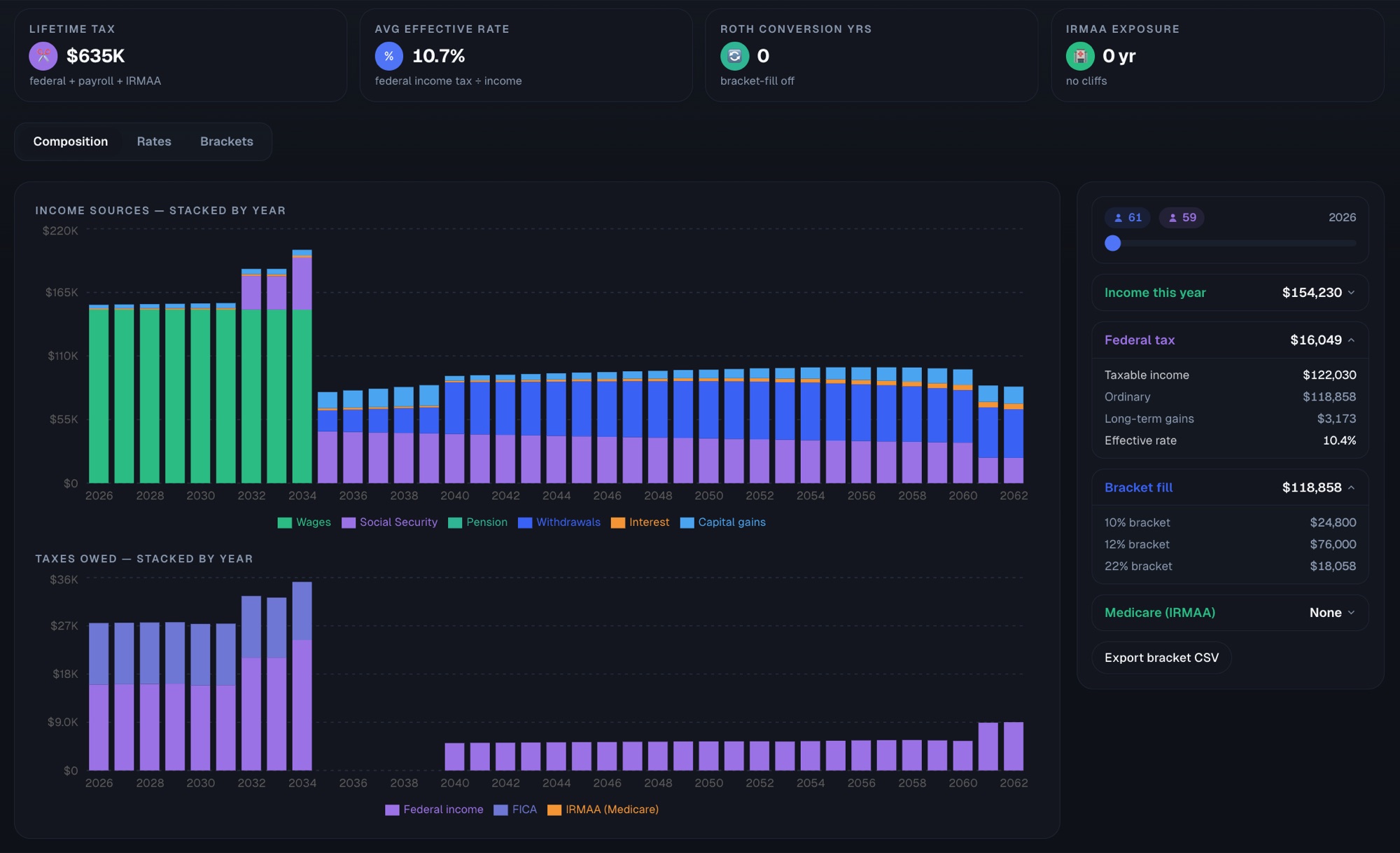
Task: Click the 12% bracket $76,000 value
Action: 1333,544
